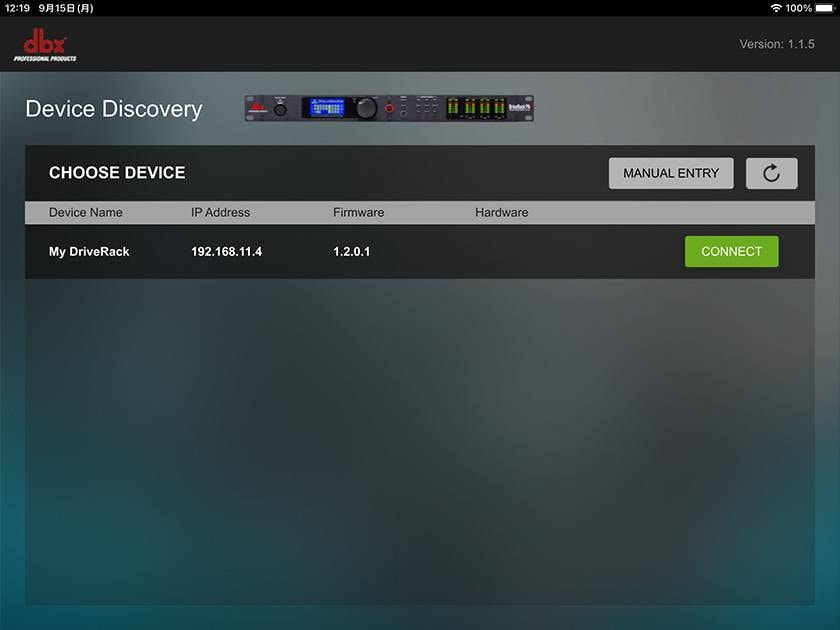Click the Version: 1.1.5 label
840x630 pixels.
[x=777, y=44]
